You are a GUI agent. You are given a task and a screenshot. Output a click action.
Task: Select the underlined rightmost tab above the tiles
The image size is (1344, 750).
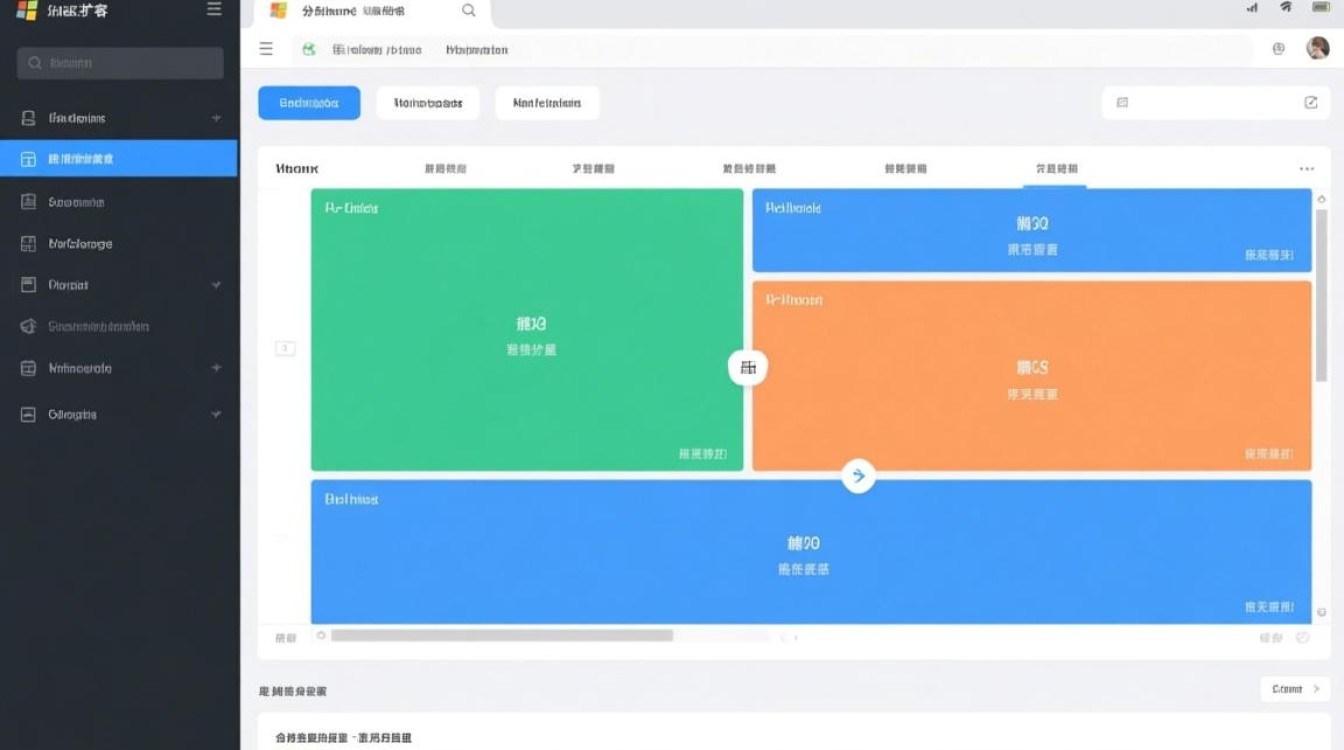[1056, 169]
